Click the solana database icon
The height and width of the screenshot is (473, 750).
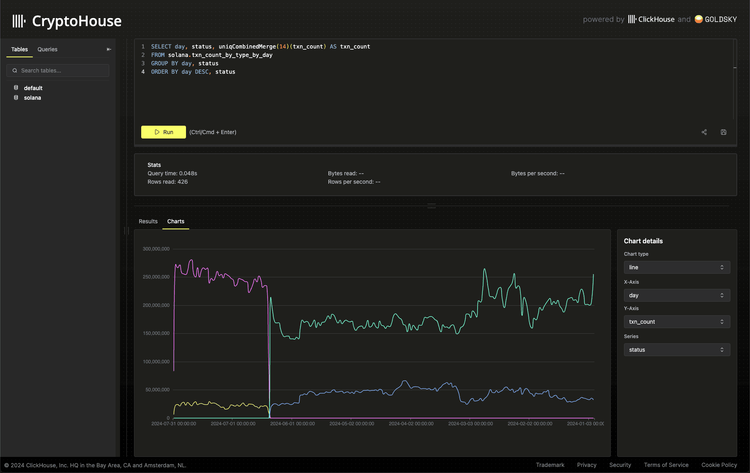point(16,97)
